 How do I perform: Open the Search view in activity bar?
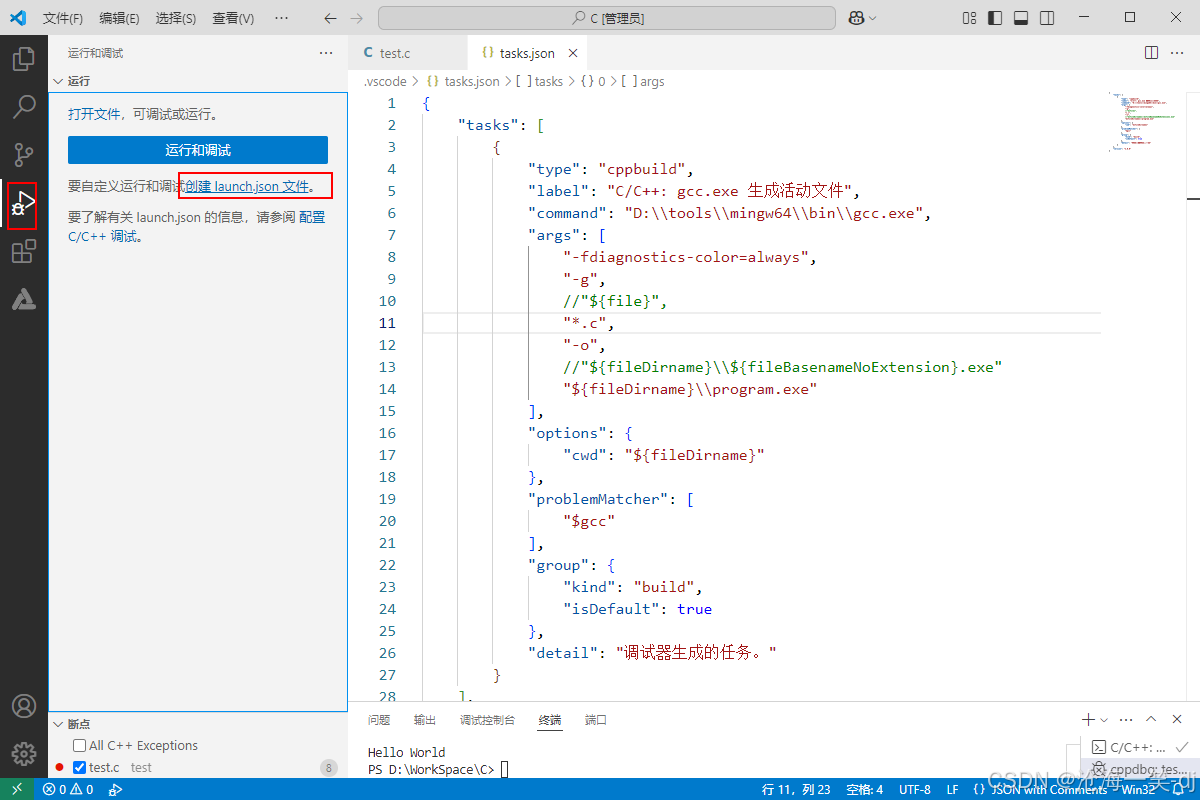pyautogui.click(x=24, y=106)
